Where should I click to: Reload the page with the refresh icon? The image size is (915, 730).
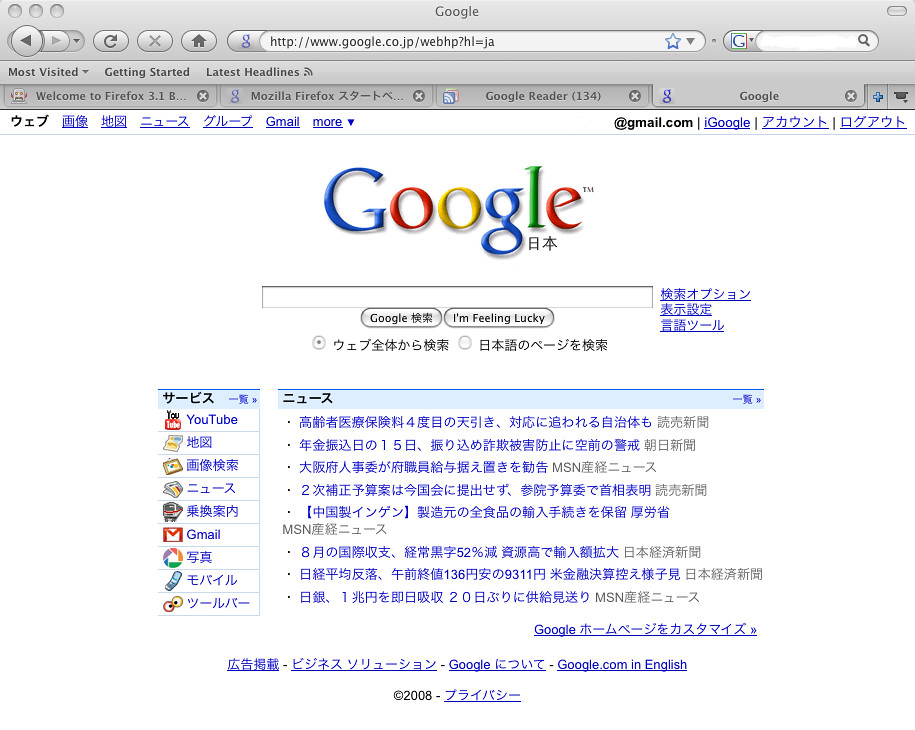pos(110,41)
